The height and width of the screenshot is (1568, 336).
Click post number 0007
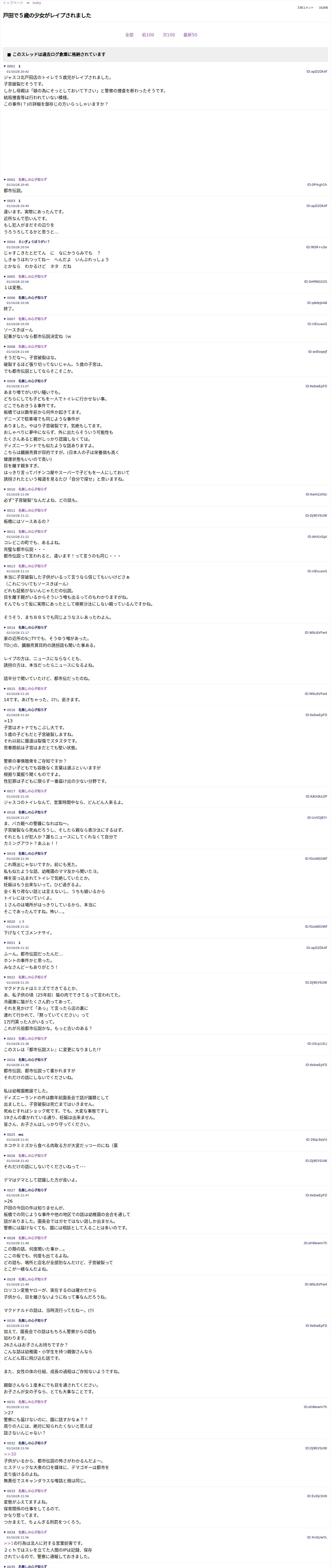(11, 319)
